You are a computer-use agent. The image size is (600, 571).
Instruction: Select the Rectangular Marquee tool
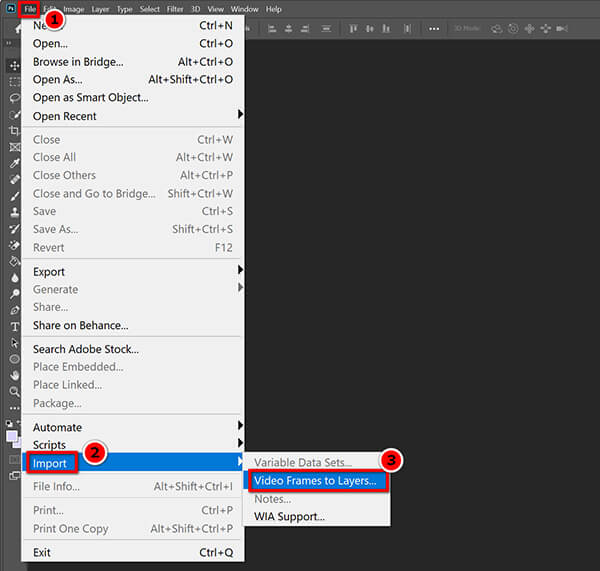coord(15,82)
